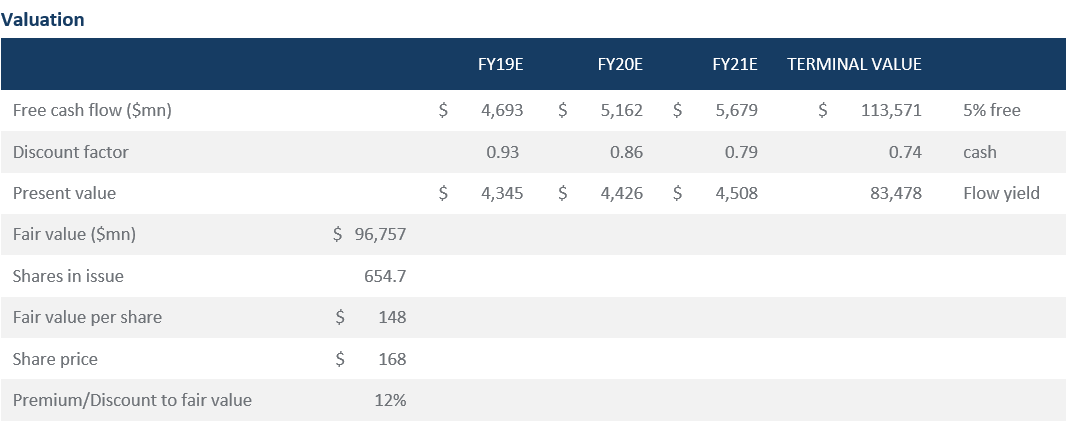Click the FY21E column header

coord(734,65)
